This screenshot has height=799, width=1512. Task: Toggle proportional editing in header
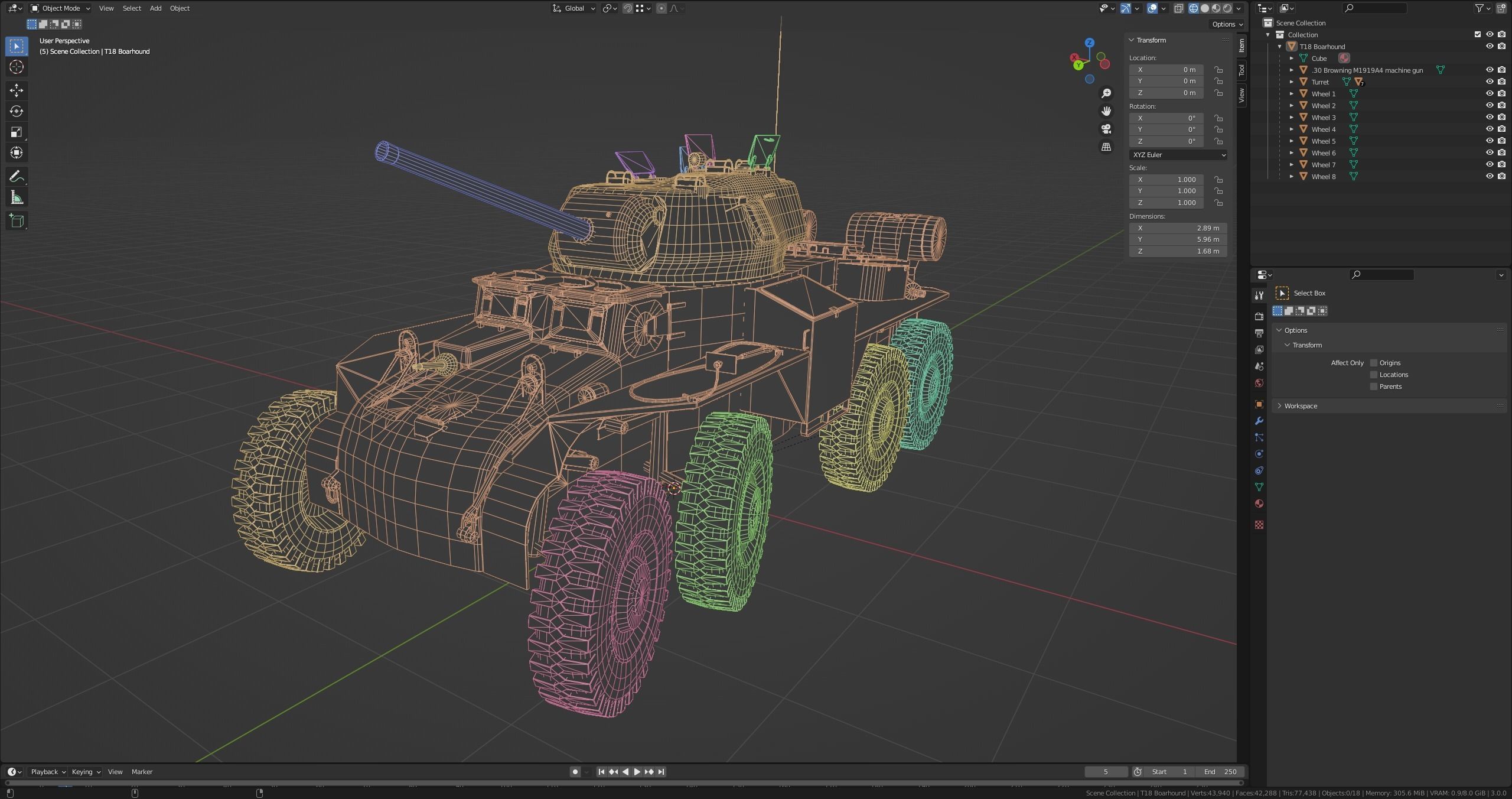[x=661, y=8]
